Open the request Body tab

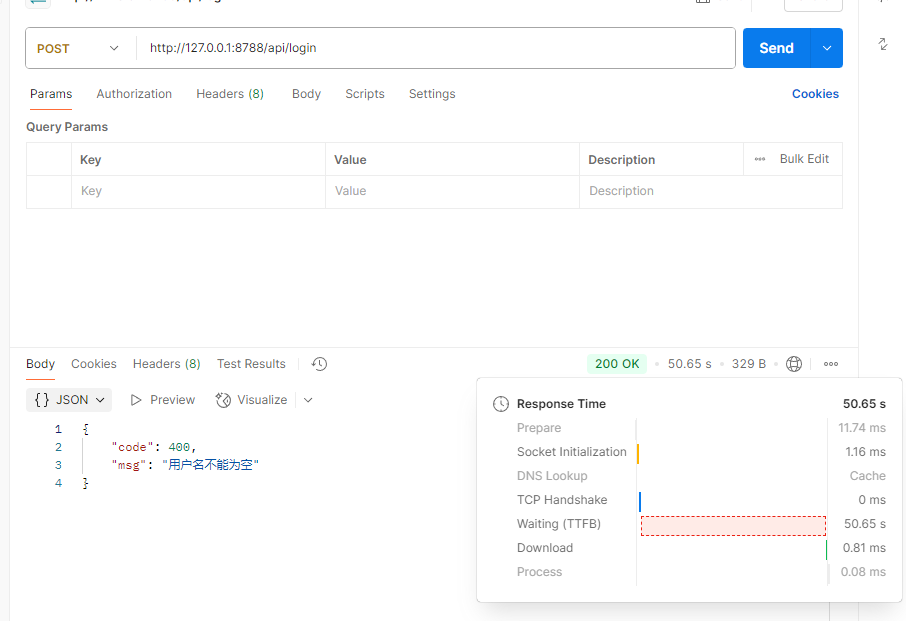pyautogui.click(x=306, y=94)
